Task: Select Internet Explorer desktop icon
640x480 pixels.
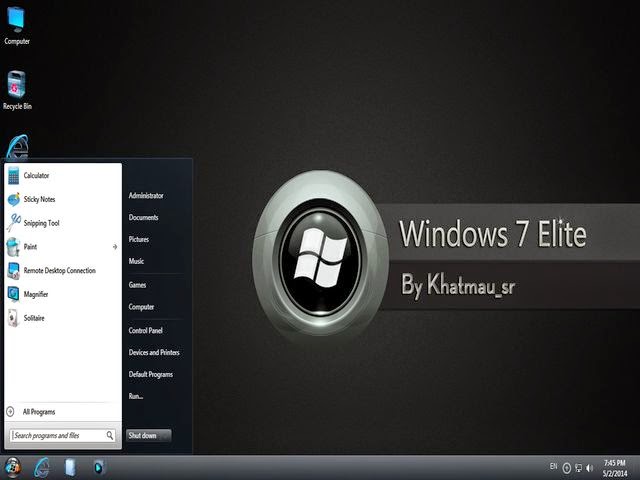Action: pyautogui.click(x=17, y=146)
